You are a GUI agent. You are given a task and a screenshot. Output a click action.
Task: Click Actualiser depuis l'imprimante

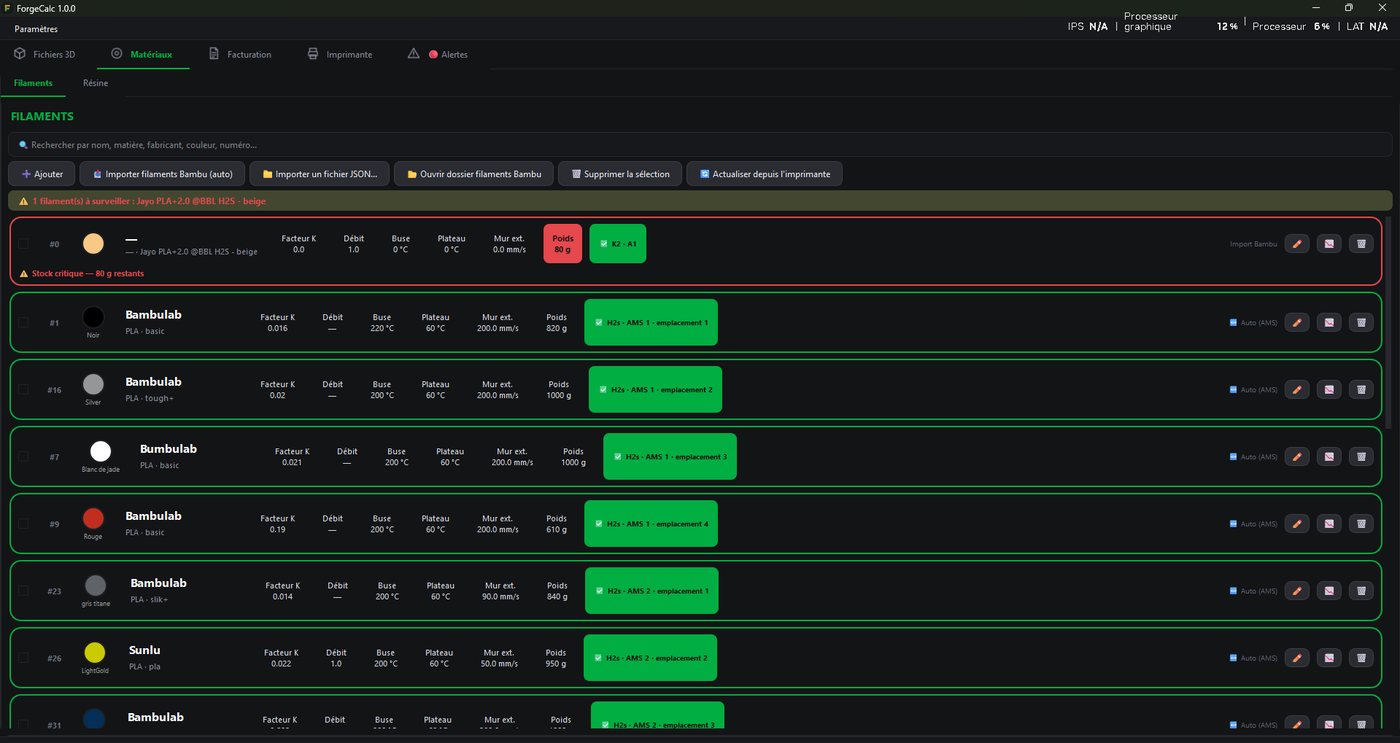click(x=765, y=174)
